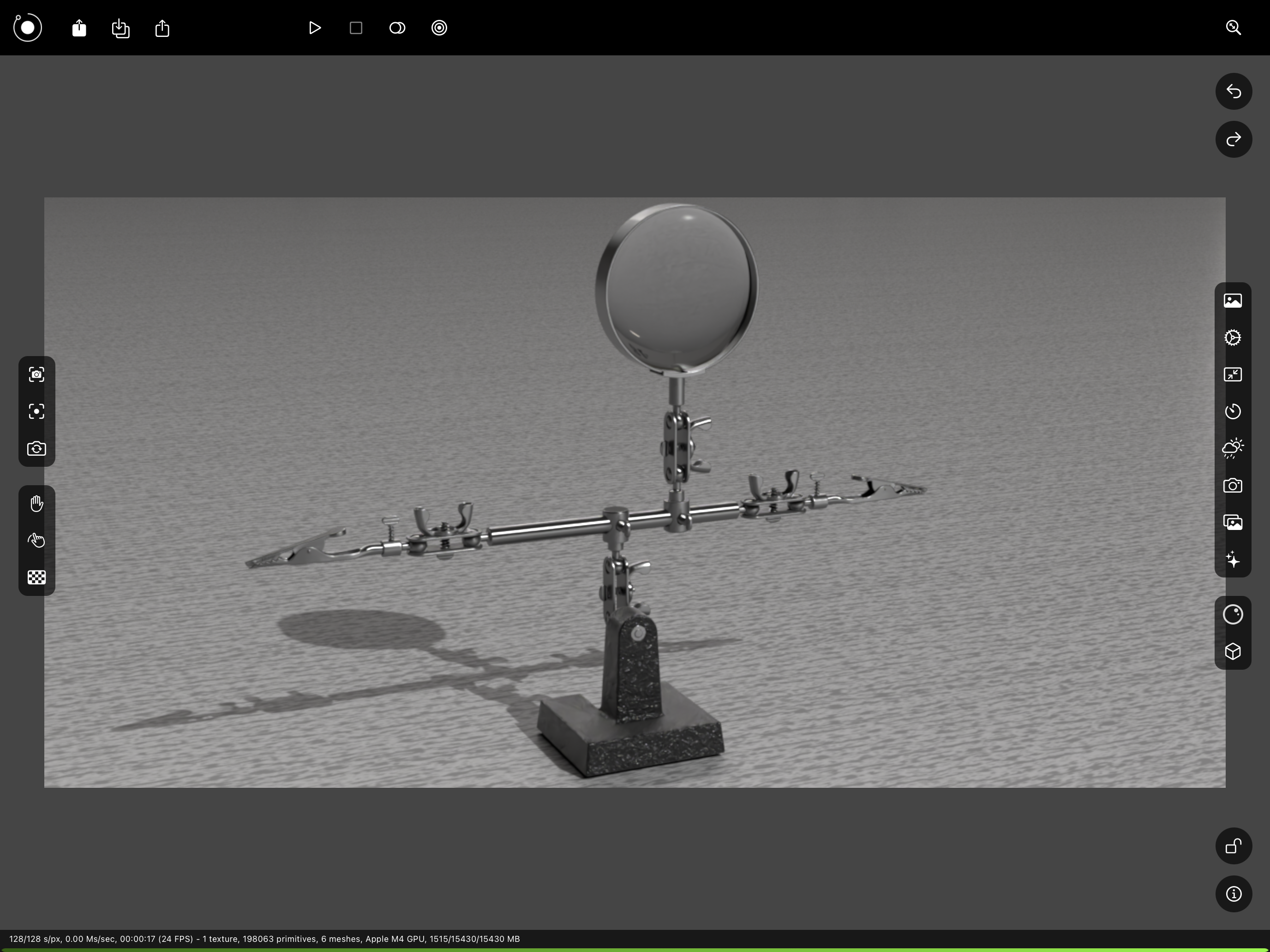
Task: Select the pointing finger pick tool
Action: coord(37,541)
